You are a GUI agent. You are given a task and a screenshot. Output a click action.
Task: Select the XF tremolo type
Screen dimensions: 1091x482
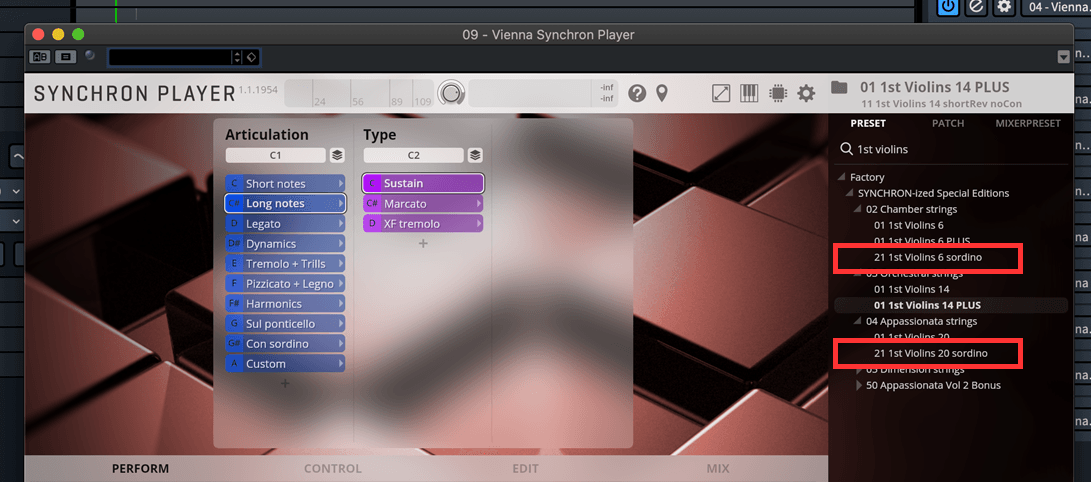[x=422, y=224]
